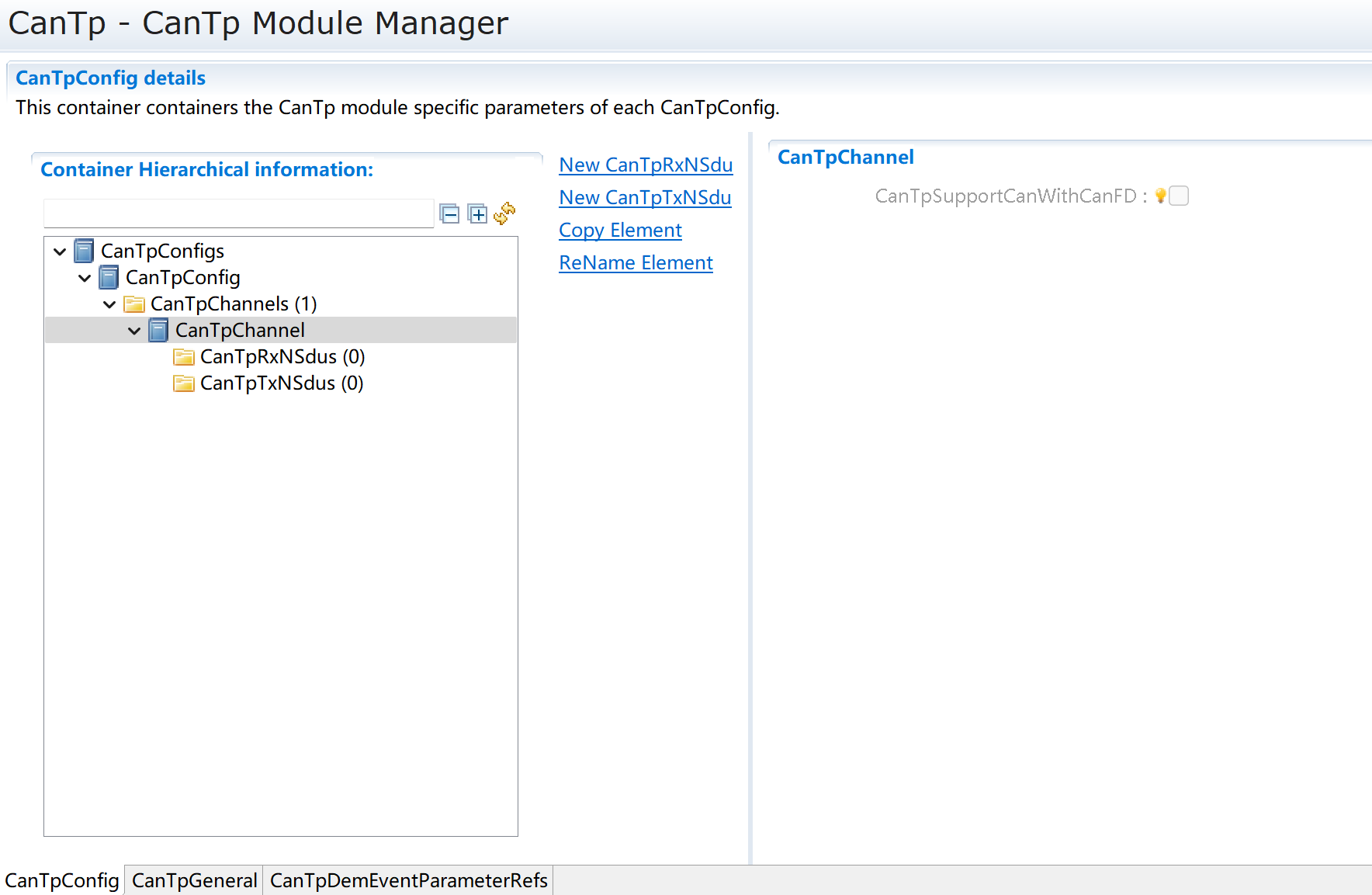Image resolution: width=1372 pixels, height=895 pixels.
Task: Click the refresh/link sync icon
Action: point(504,213)
